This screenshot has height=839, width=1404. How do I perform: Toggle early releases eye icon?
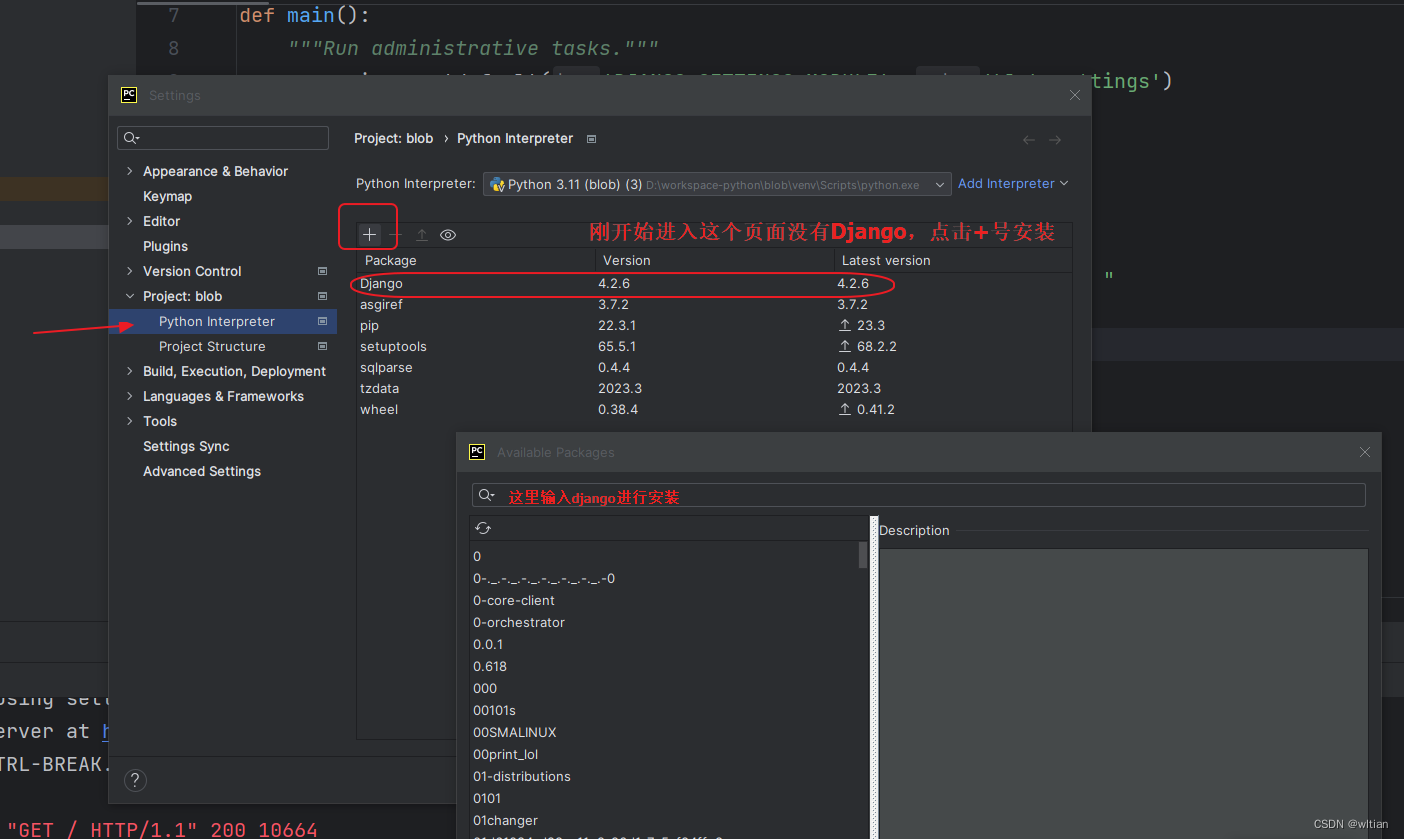[448, 235]
